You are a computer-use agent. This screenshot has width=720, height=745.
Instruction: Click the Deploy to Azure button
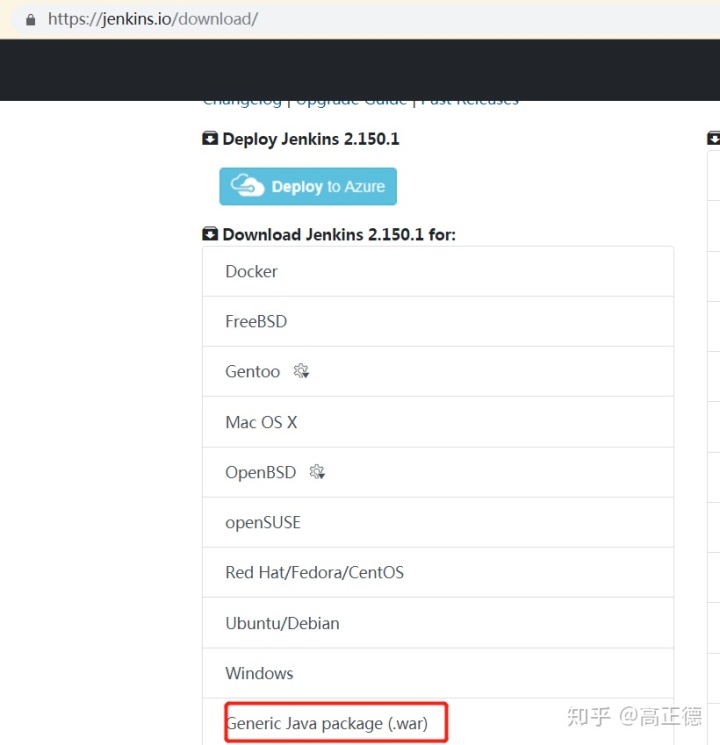[308, 186]
